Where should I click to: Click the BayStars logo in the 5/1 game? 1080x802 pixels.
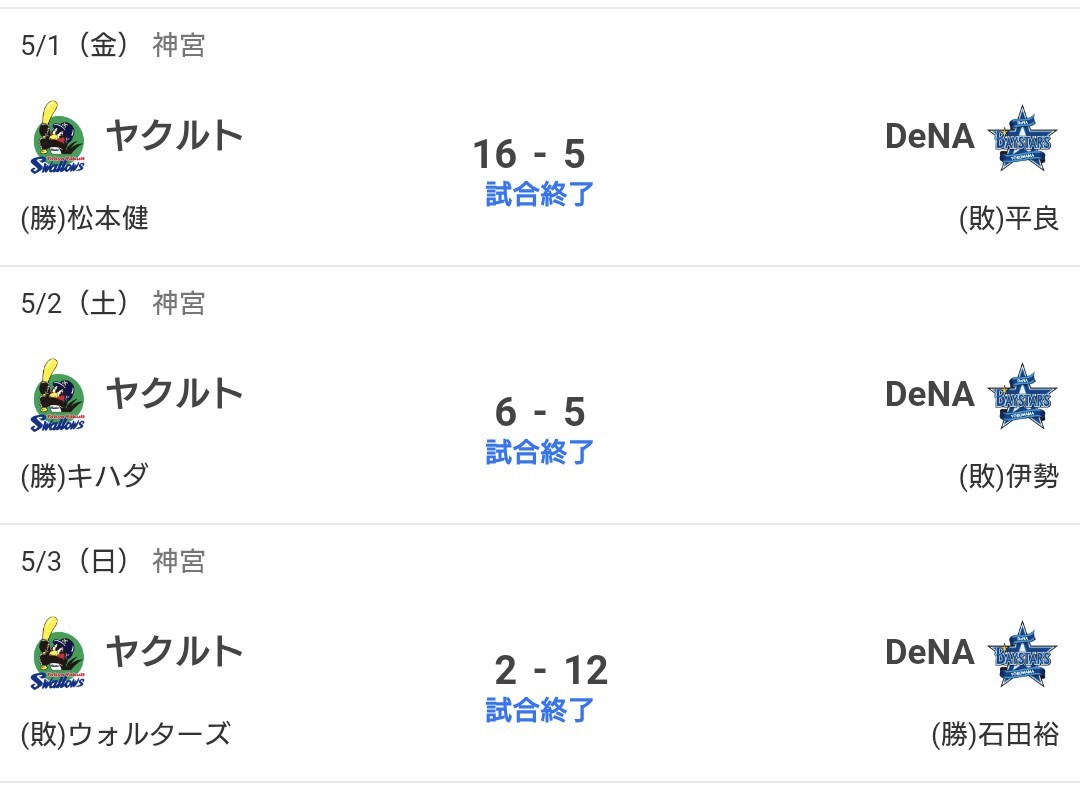(x=1022, y=138)
